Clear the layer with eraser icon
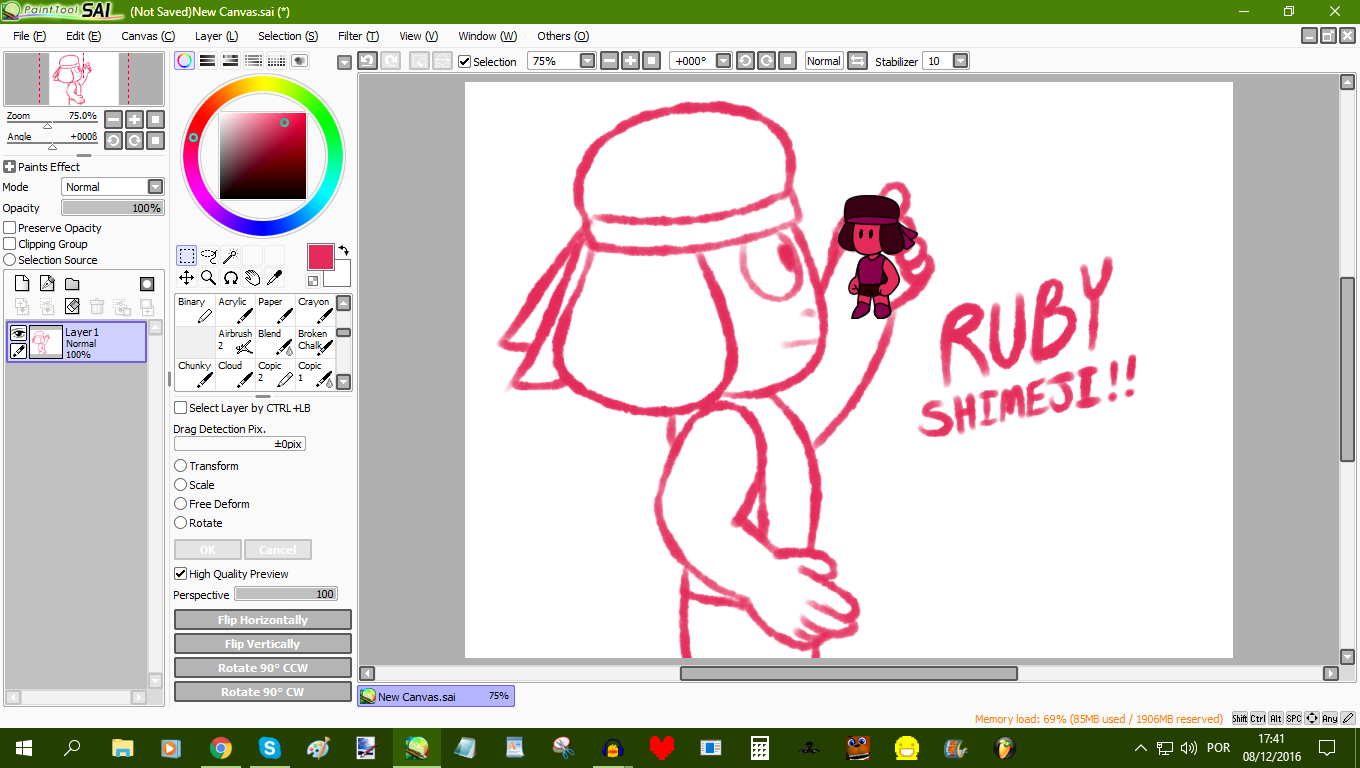1360x768 pixels. click(x=72, y=306)
